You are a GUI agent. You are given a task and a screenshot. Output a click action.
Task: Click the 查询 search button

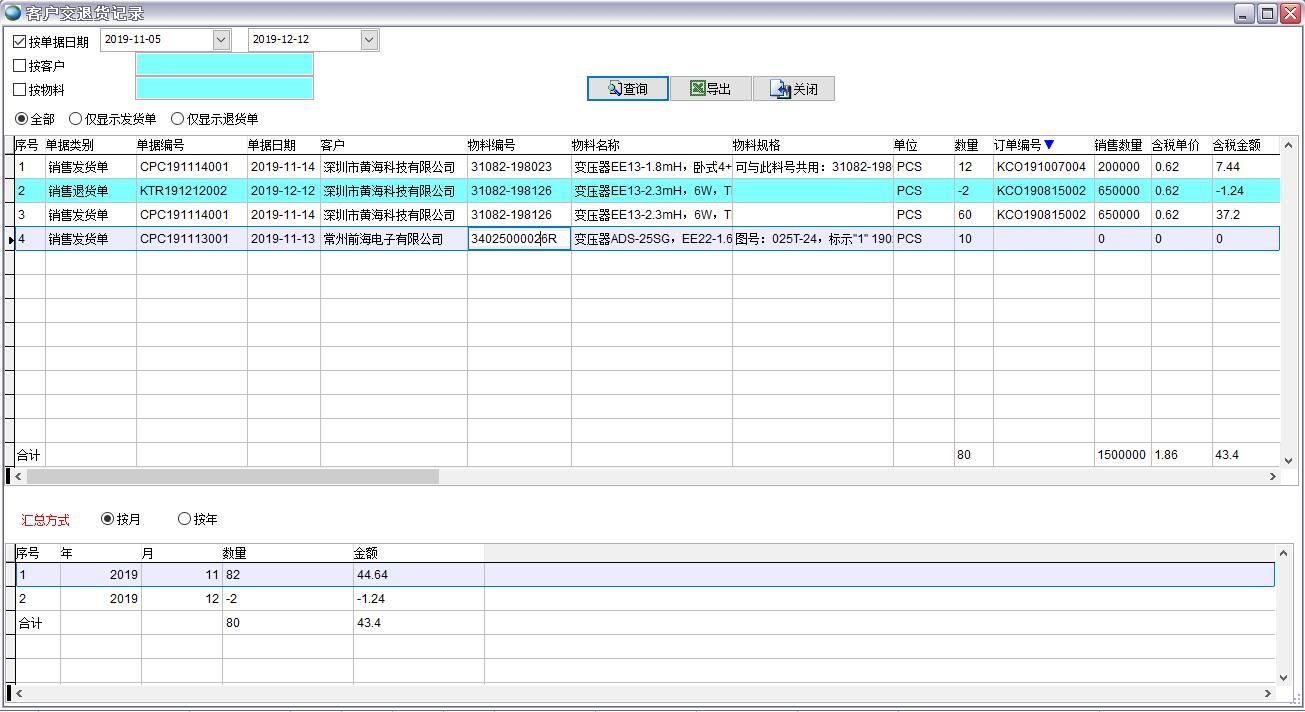coord(627,89)
